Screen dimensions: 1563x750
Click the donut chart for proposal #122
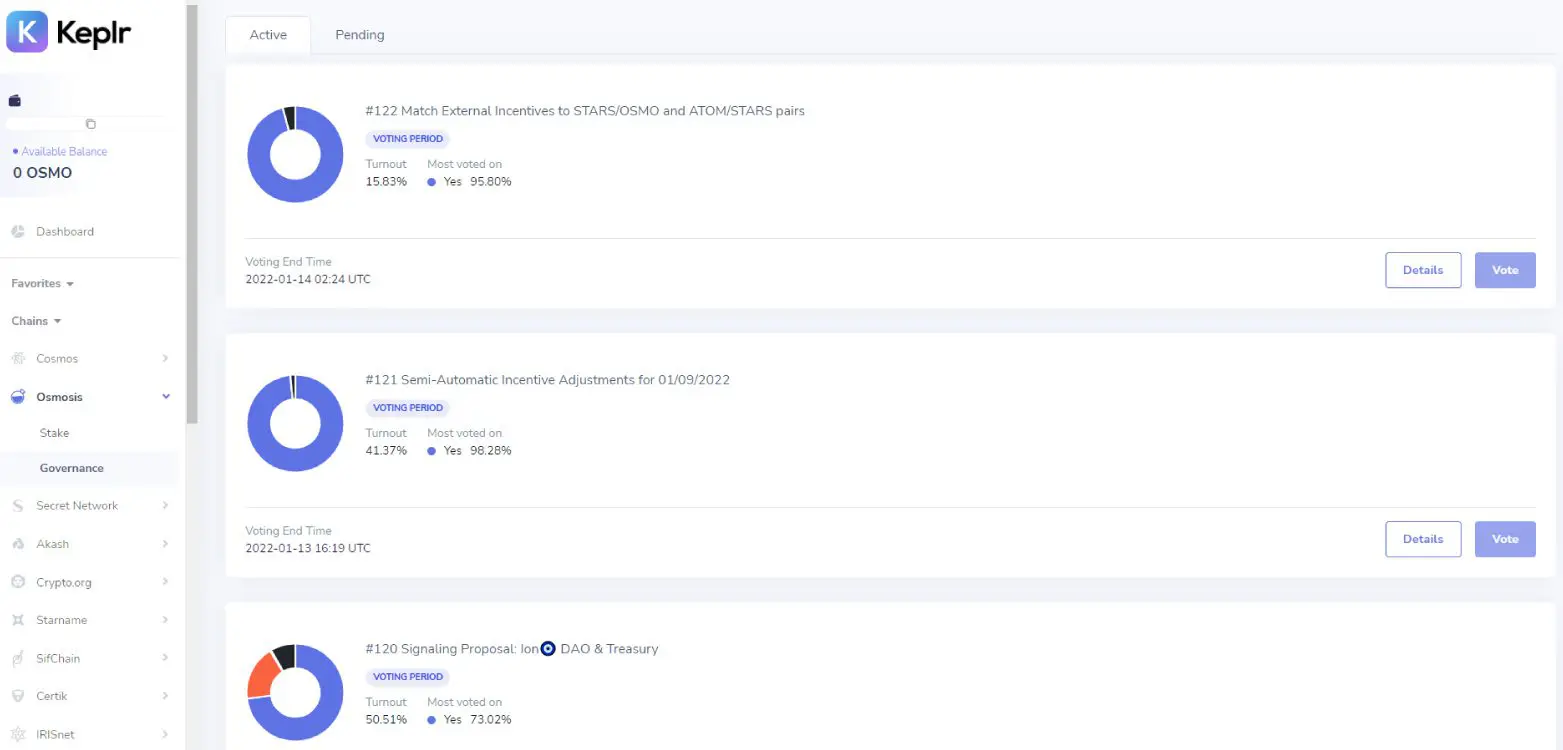click(295, 155)
